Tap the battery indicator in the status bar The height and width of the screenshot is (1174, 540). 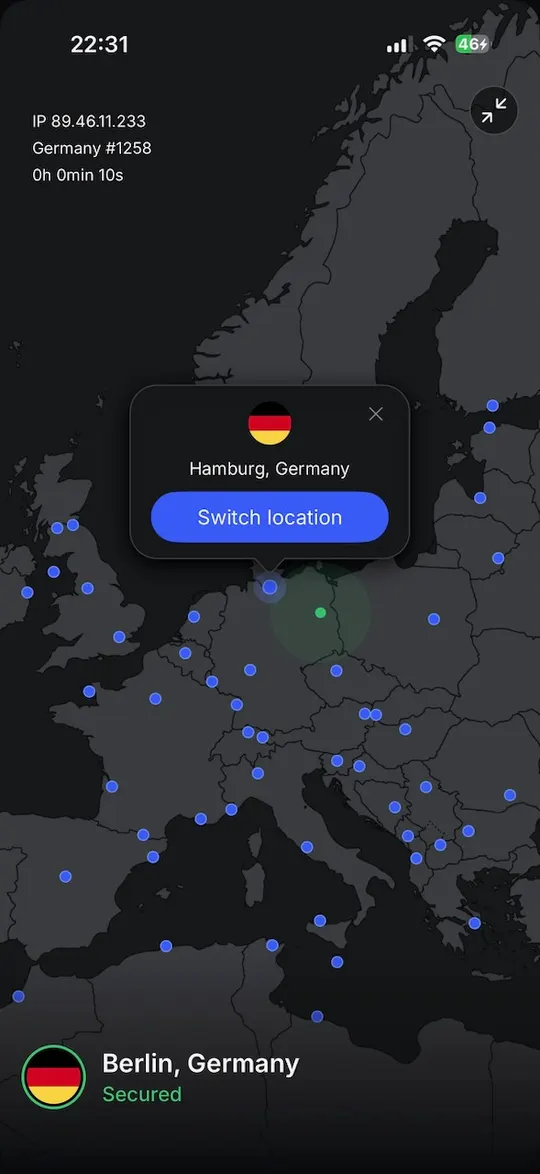tap(473, 44)
